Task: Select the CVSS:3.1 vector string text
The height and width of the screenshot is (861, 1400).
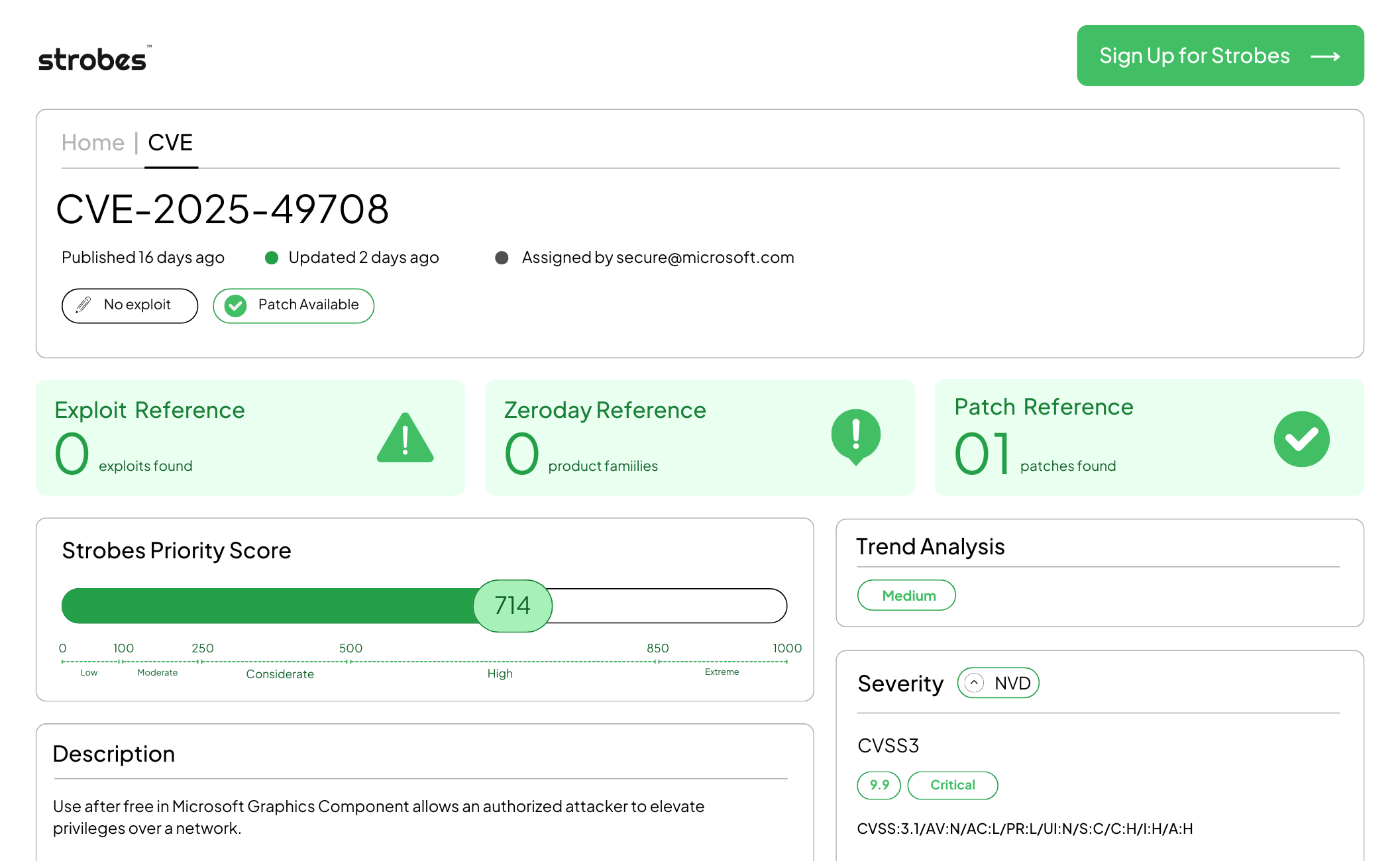Action: (x=1026, y=827)
